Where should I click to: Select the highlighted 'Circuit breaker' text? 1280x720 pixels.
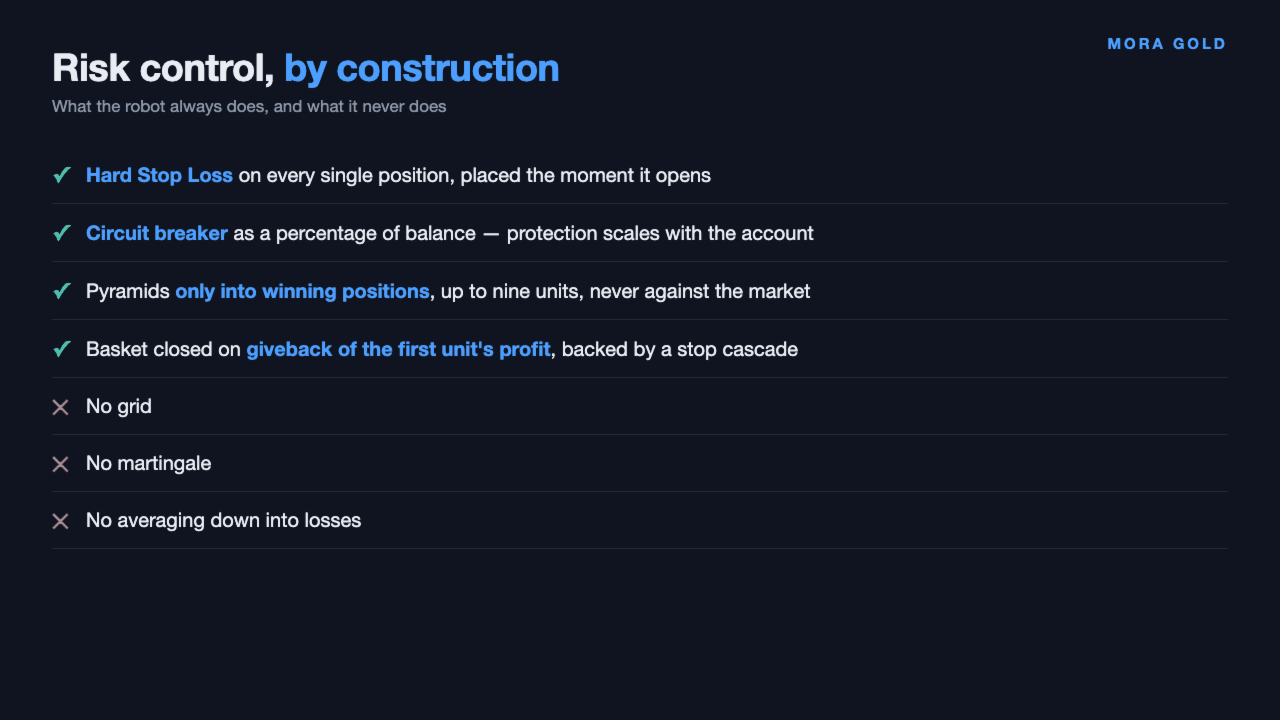coord(157,233)
